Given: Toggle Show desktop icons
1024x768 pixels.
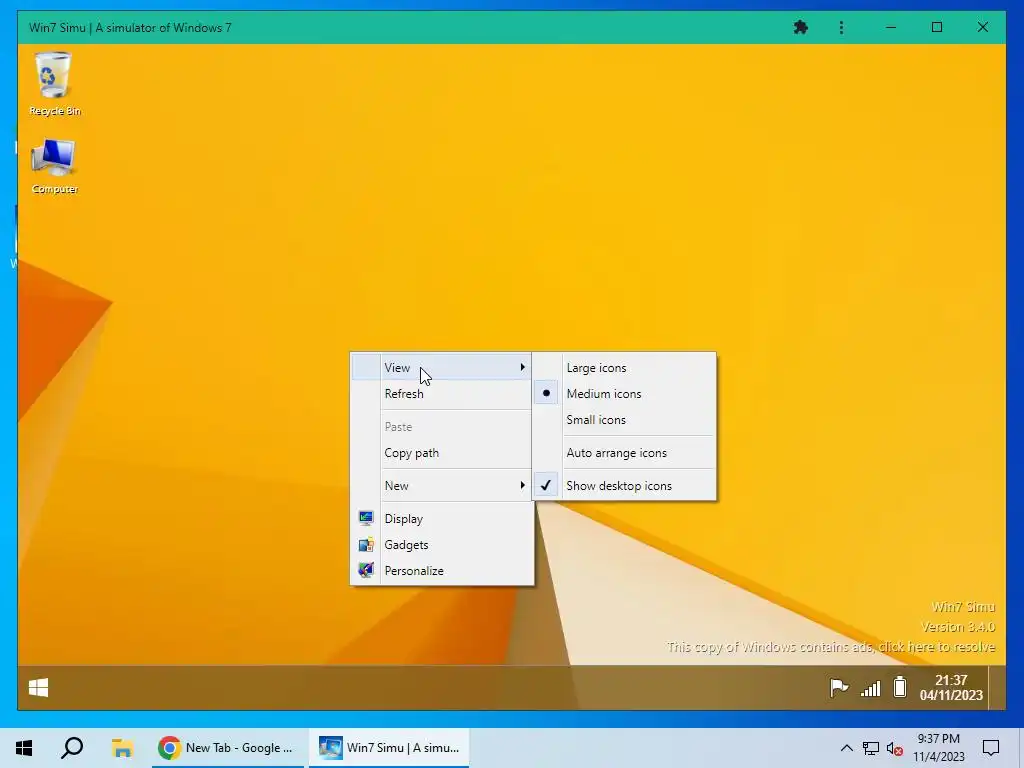Looking at the screenshot, I should click(624, 486).
